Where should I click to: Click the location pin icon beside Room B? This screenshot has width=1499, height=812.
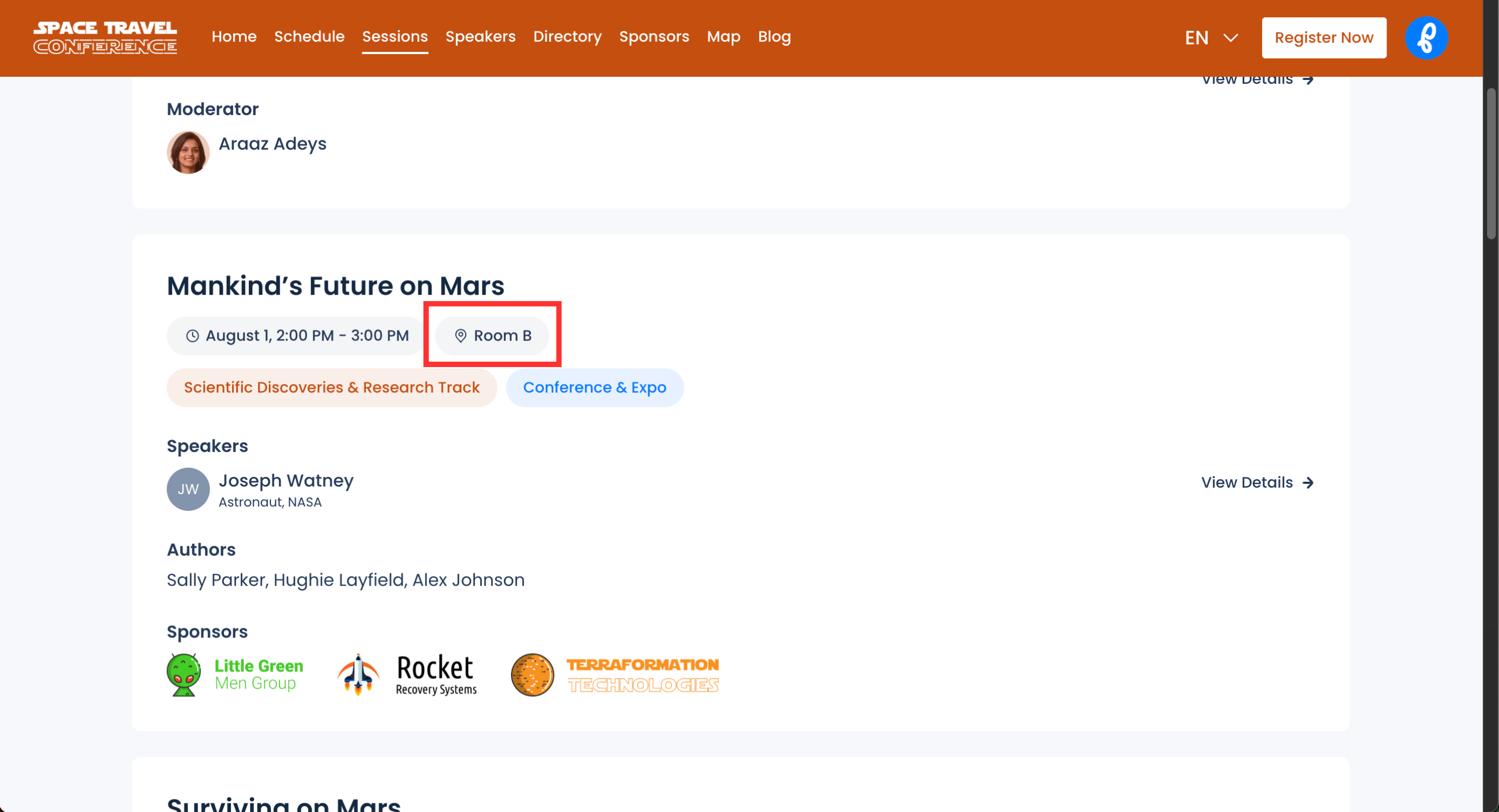click(x=460, y=336)
